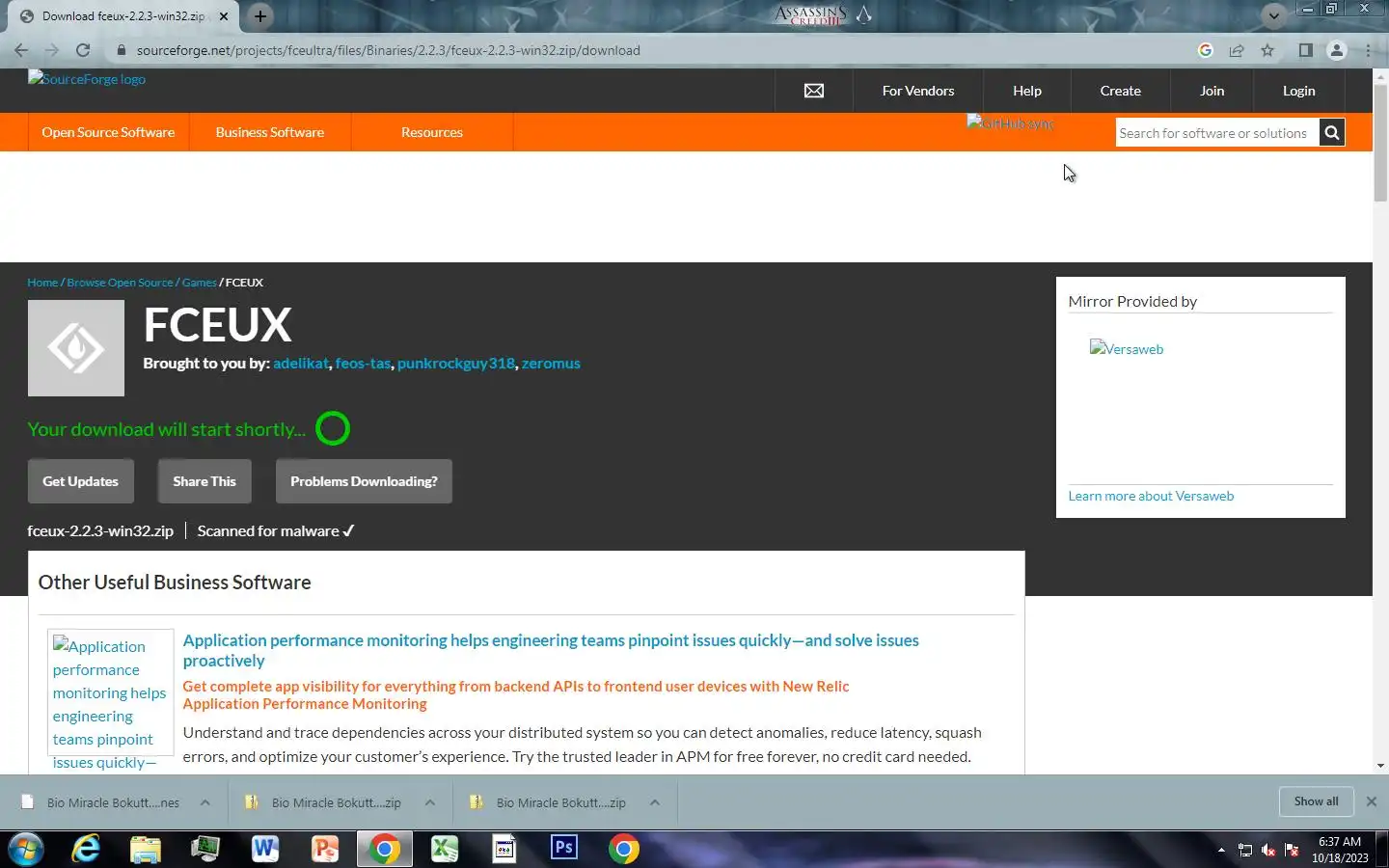
Task: Open Windows Start button
Action: point(26,850)
